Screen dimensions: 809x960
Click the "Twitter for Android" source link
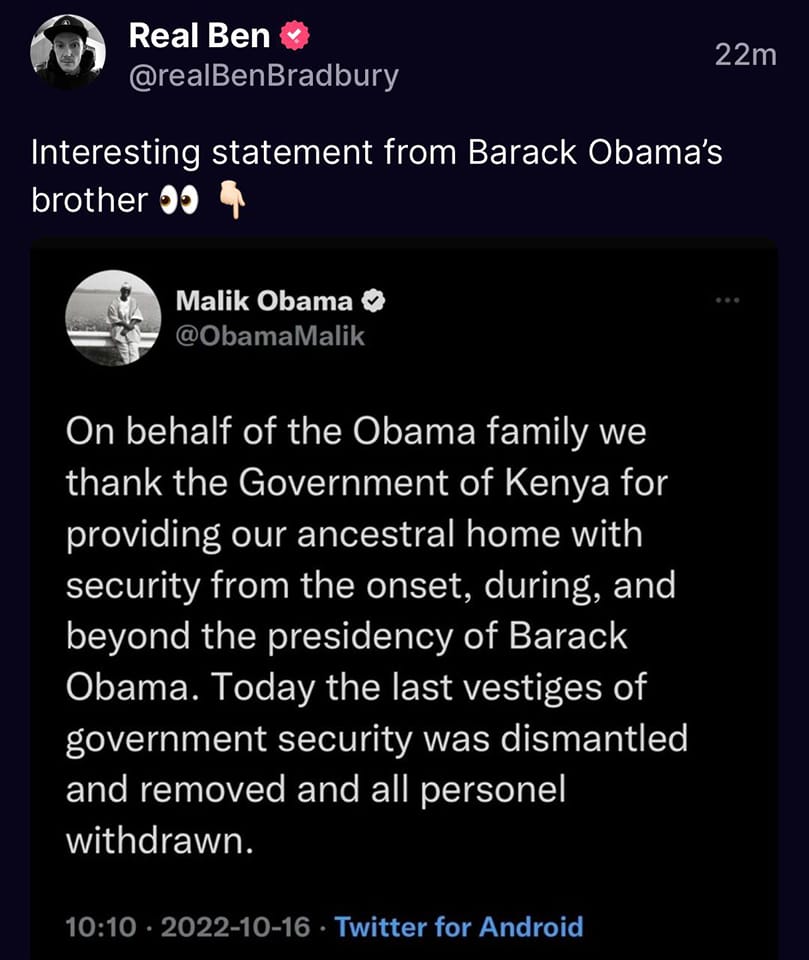point(458,926)
